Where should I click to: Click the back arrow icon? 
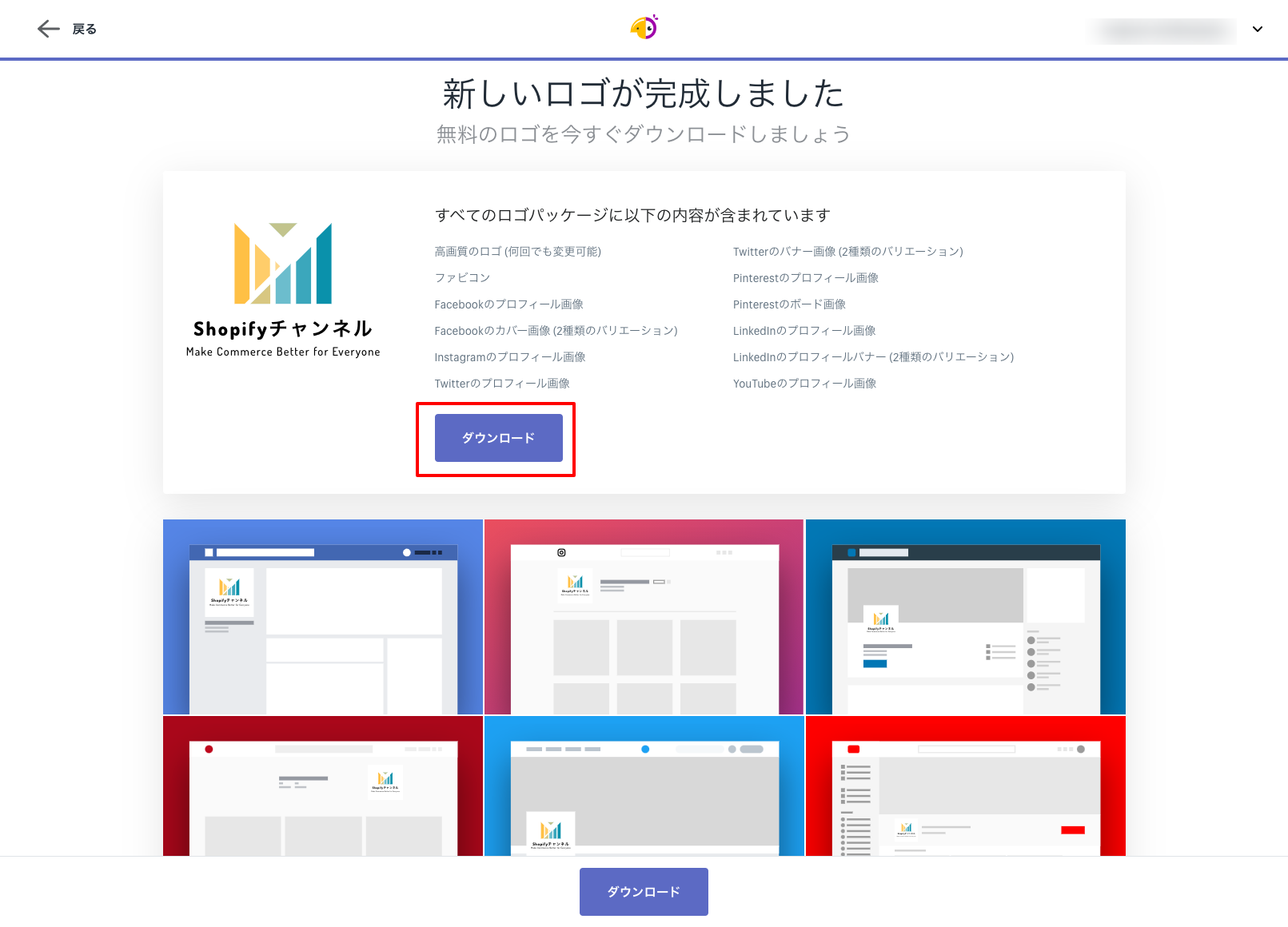coord(49,29)
